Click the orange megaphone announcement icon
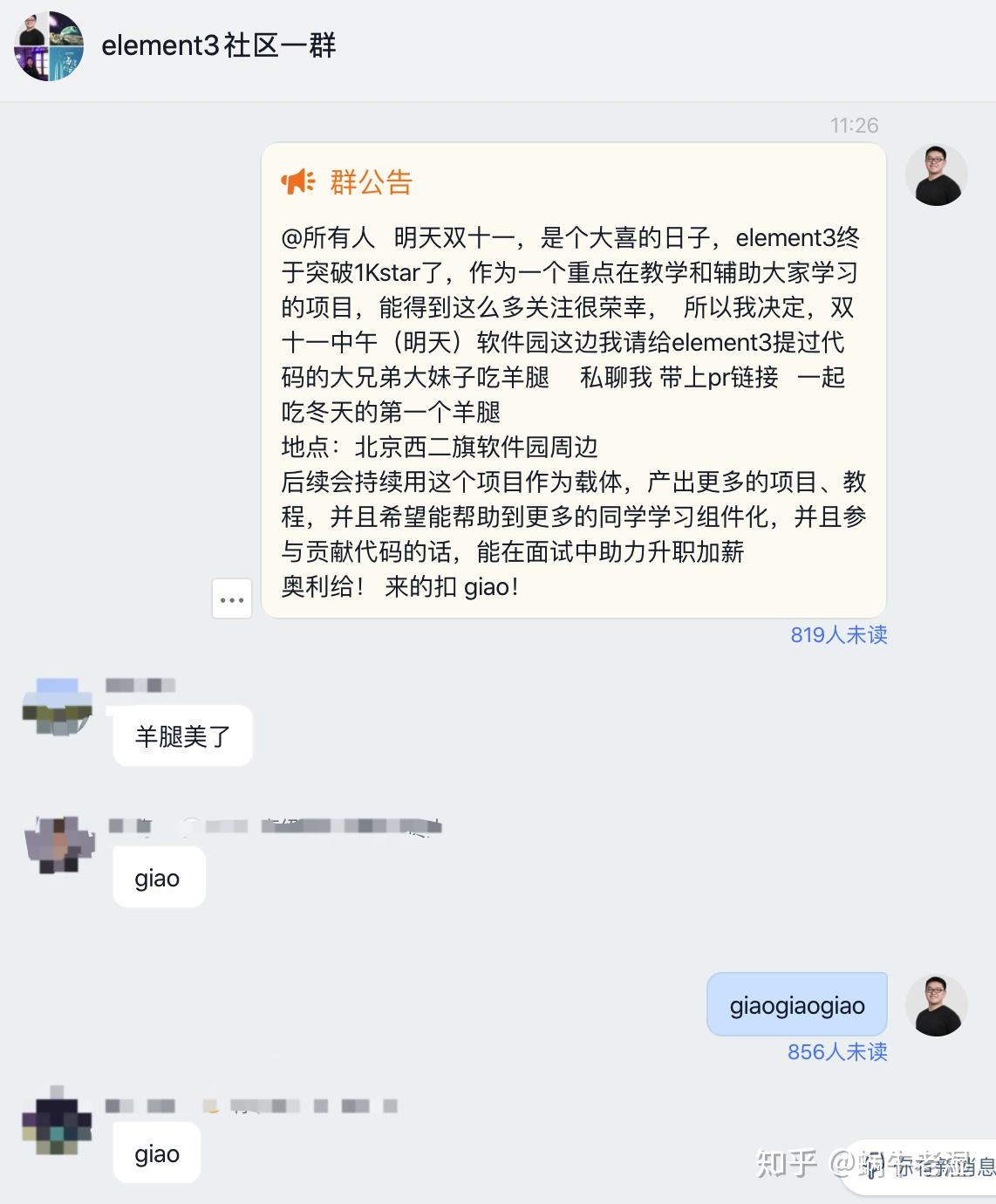Viewport: 996px width, 1204px height. [298, 181]
